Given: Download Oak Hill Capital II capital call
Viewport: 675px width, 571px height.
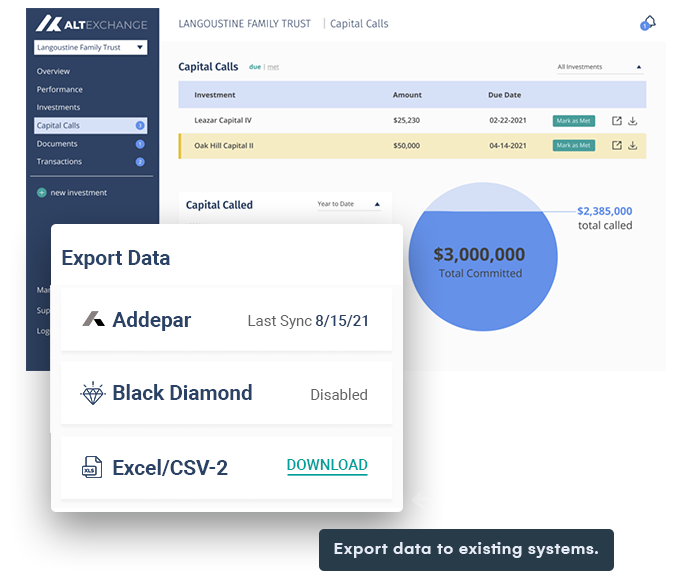Looking at the screenshot, I should pos(632,146).
